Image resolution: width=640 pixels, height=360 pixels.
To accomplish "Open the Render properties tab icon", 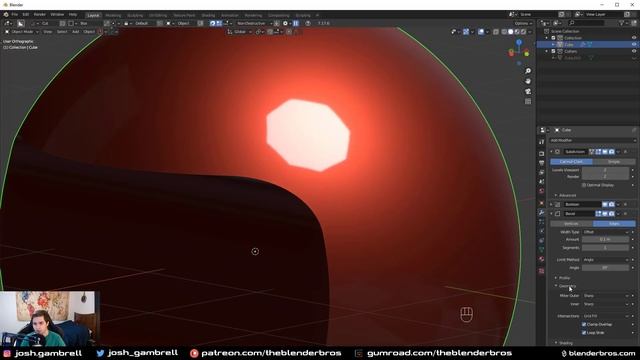I will tap(542, 154).
